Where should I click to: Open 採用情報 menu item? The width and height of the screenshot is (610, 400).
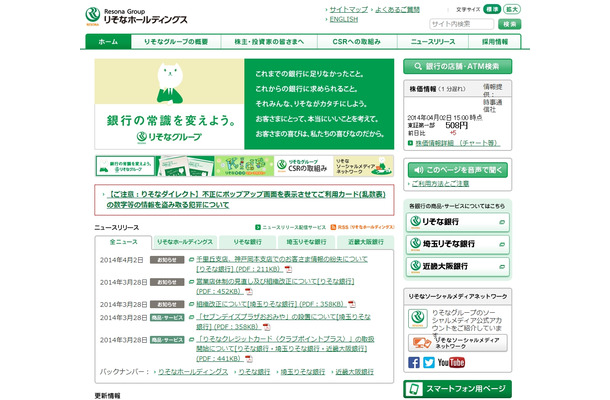pos(495,42)
